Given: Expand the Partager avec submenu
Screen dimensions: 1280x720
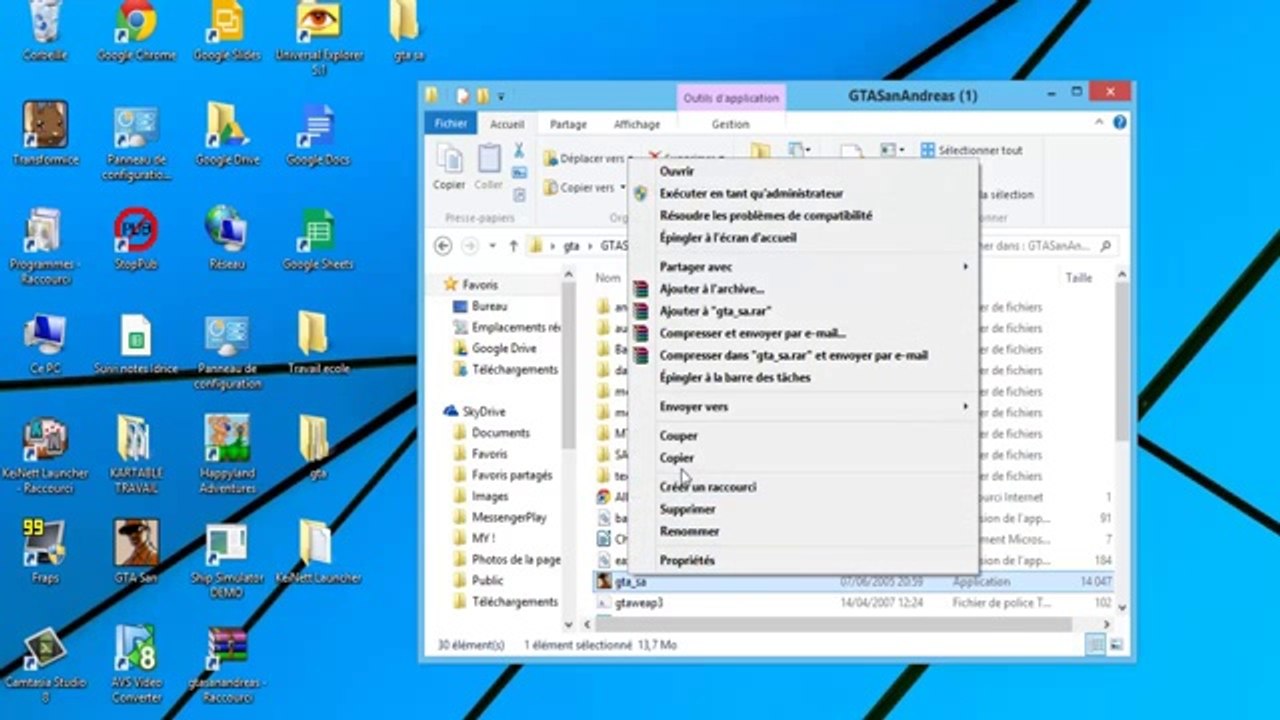Looking at the screenshot, I should [x=804, y=267].
